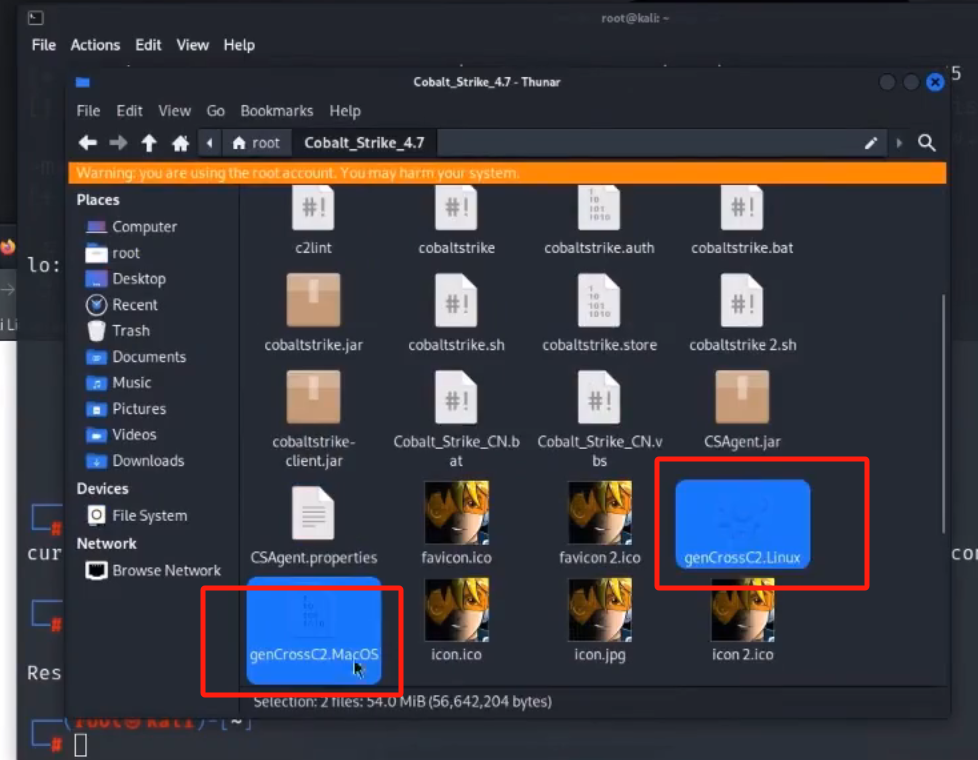Select the cobaltstrike.jar package
The image size is (978, 760).
pyautogui.click(x=313, y=313)
